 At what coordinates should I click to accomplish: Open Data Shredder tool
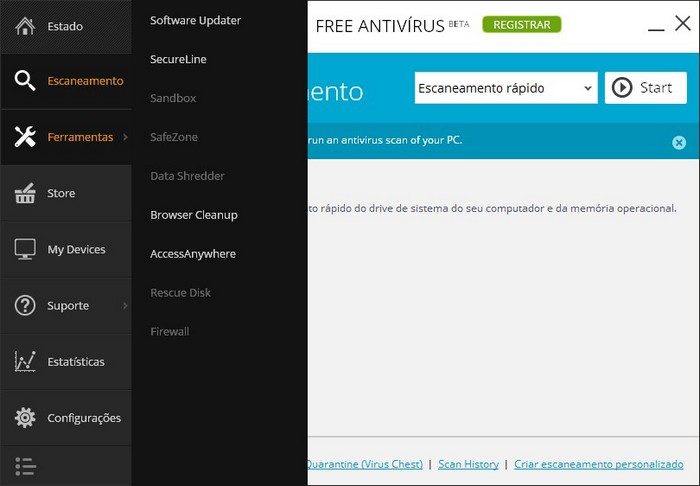pos(187,176)
